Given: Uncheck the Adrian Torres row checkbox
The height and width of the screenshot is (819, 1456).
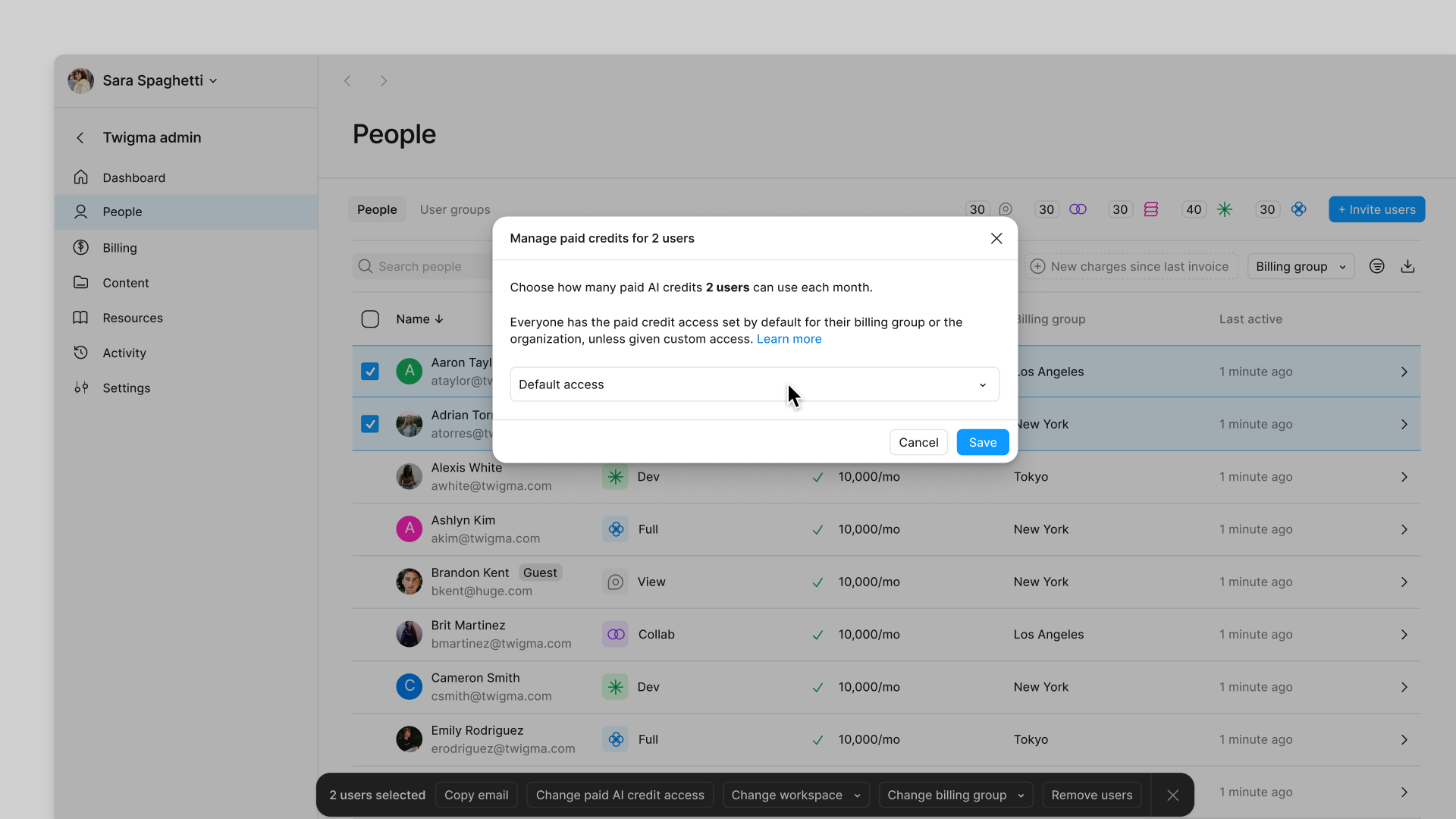Looking at the screenshot, I should (370, 424).
